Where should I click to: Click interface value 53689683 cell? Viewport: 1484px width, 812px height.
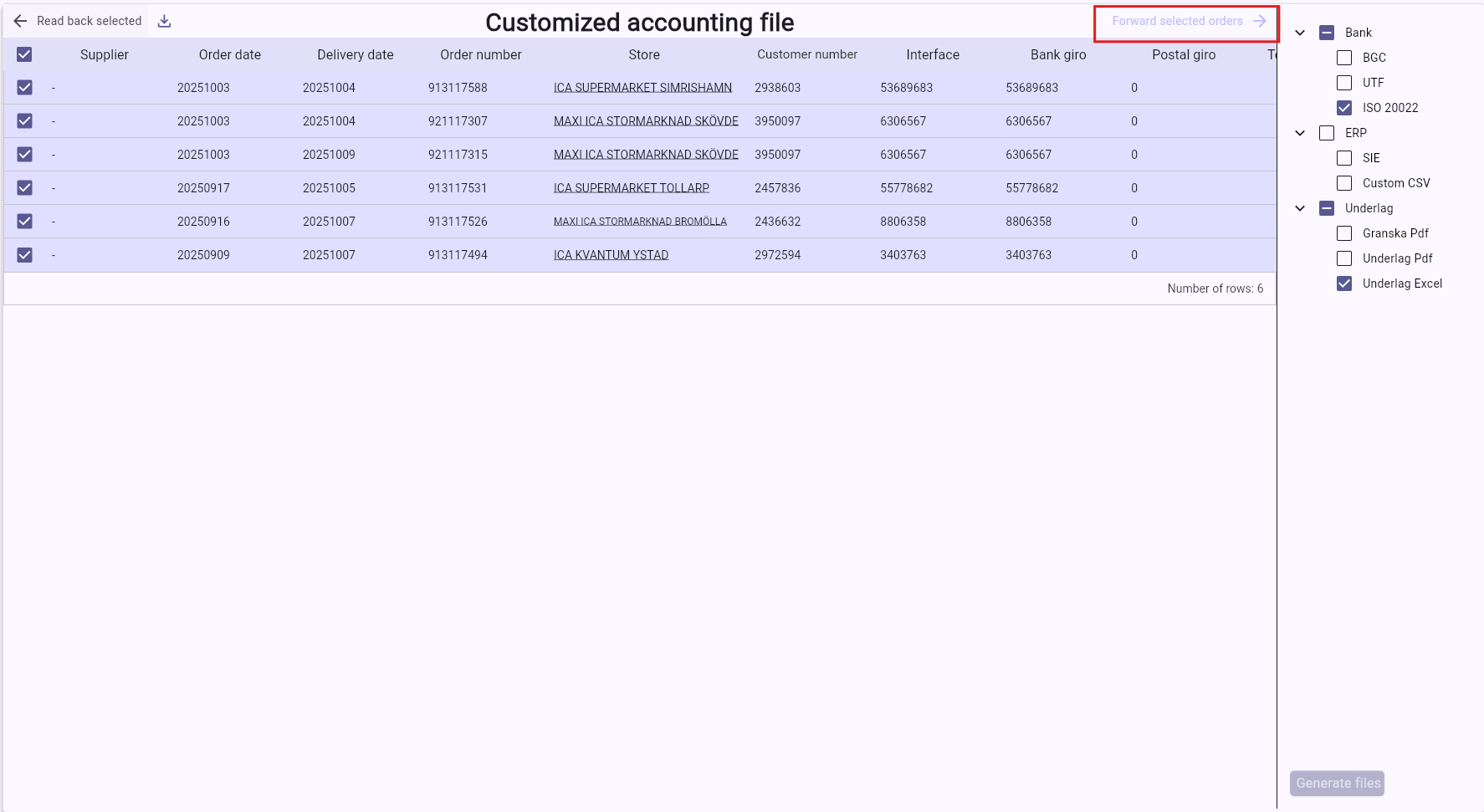(x=907, y=88)
